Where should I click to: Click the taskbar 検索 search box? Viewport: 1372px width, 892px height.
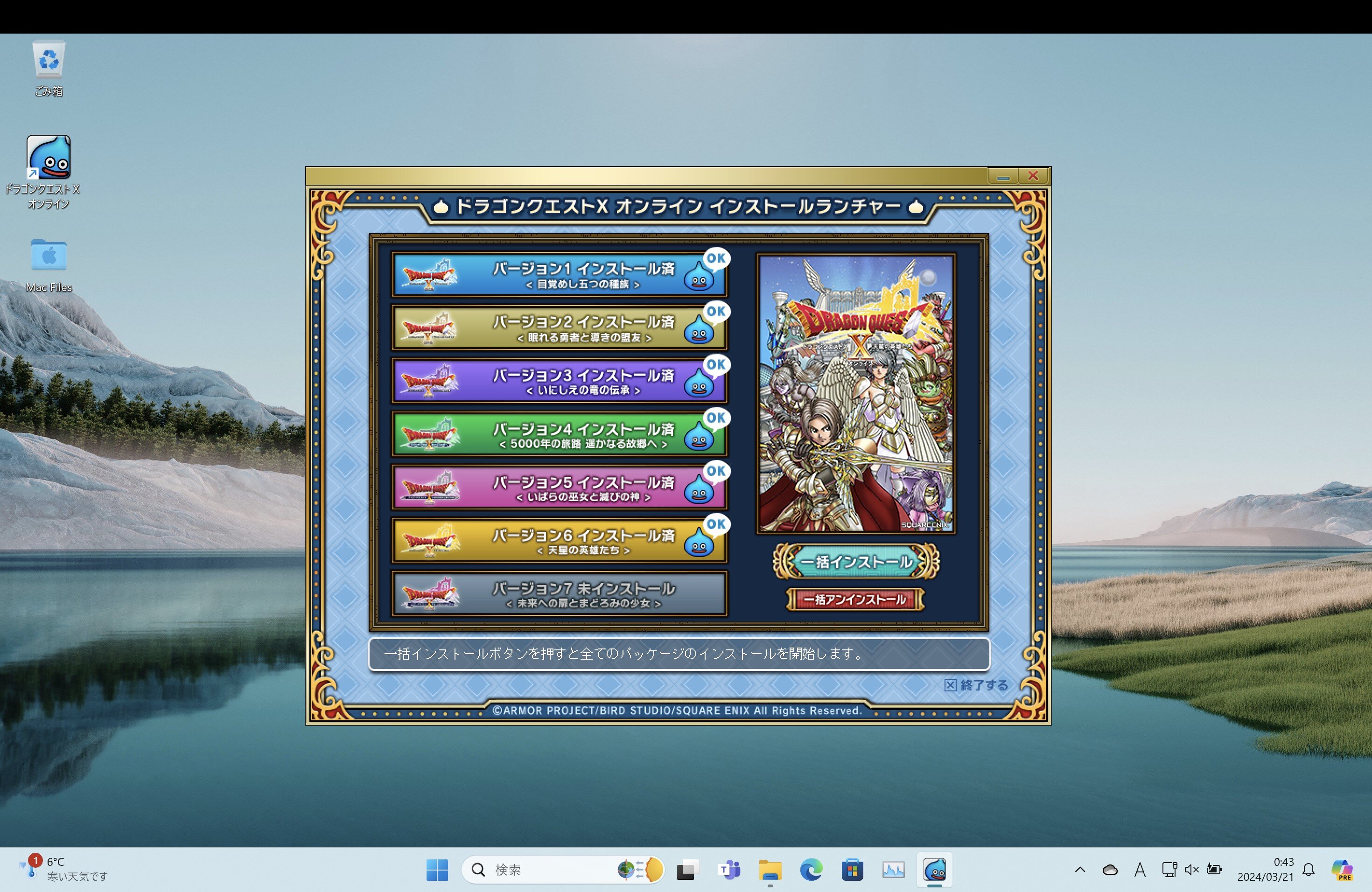click(563, 870)
